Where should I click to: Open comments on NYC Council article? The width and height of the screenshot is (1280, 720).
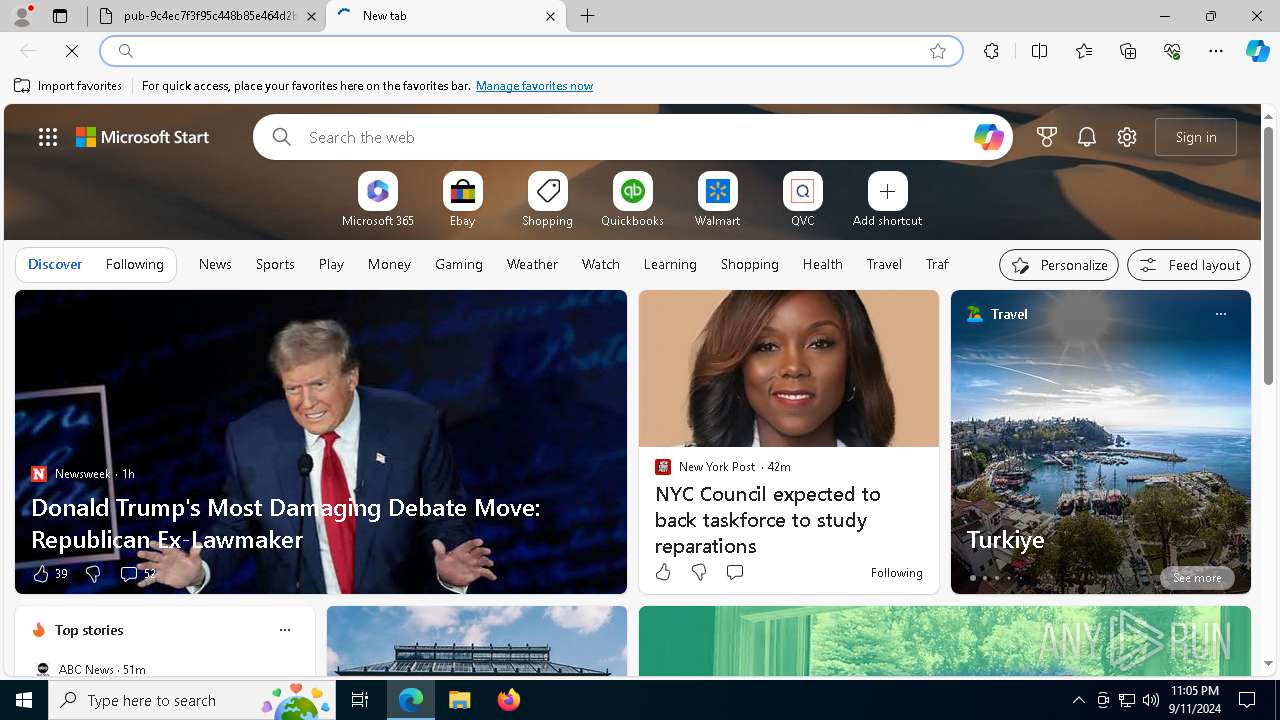click(735, 572)
